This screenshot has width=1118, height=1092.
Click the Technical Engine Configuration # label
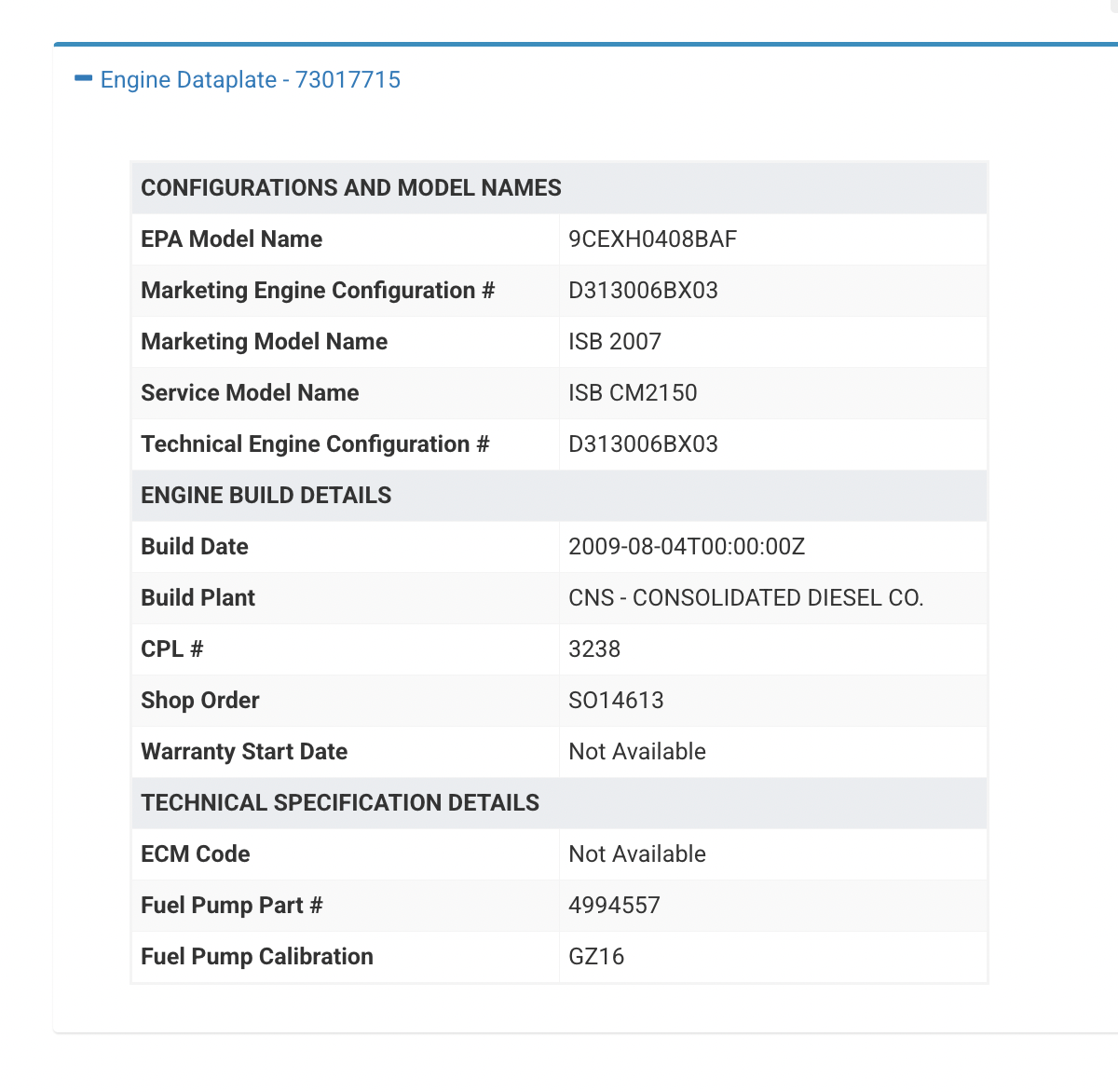315,444
